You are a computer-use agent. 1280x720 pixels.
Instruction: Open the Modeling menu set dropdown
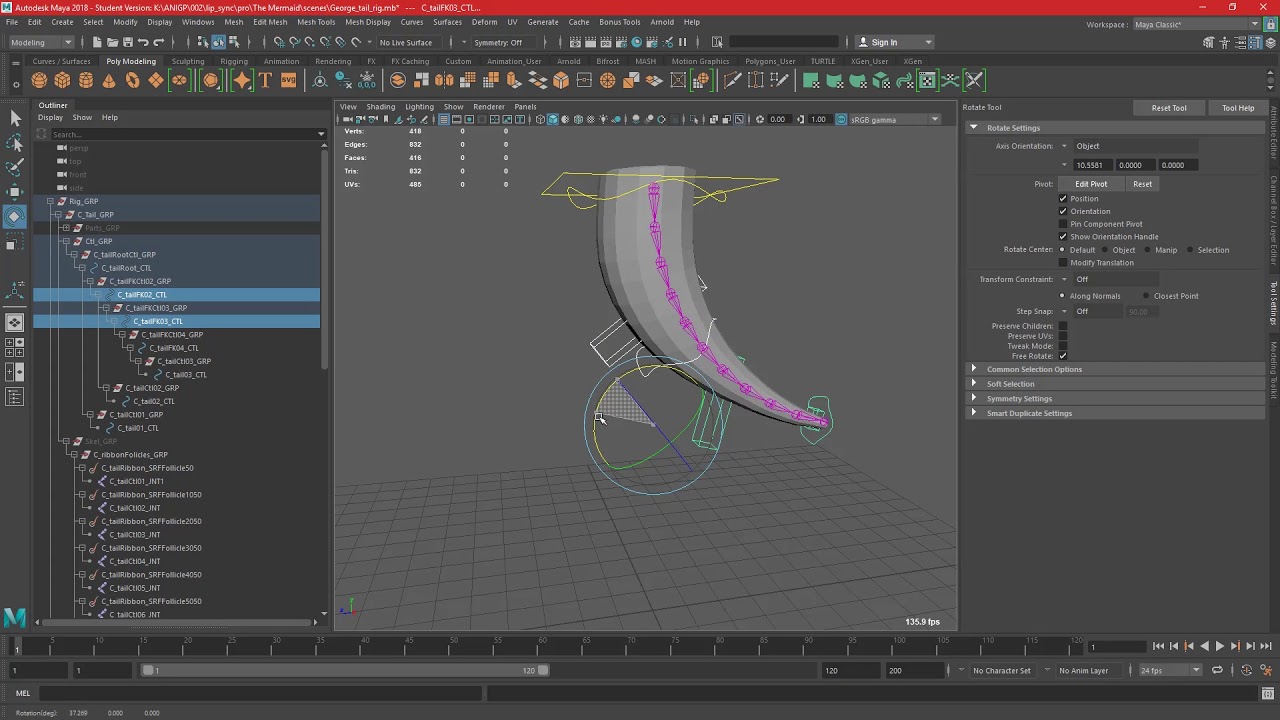(40, 42)
